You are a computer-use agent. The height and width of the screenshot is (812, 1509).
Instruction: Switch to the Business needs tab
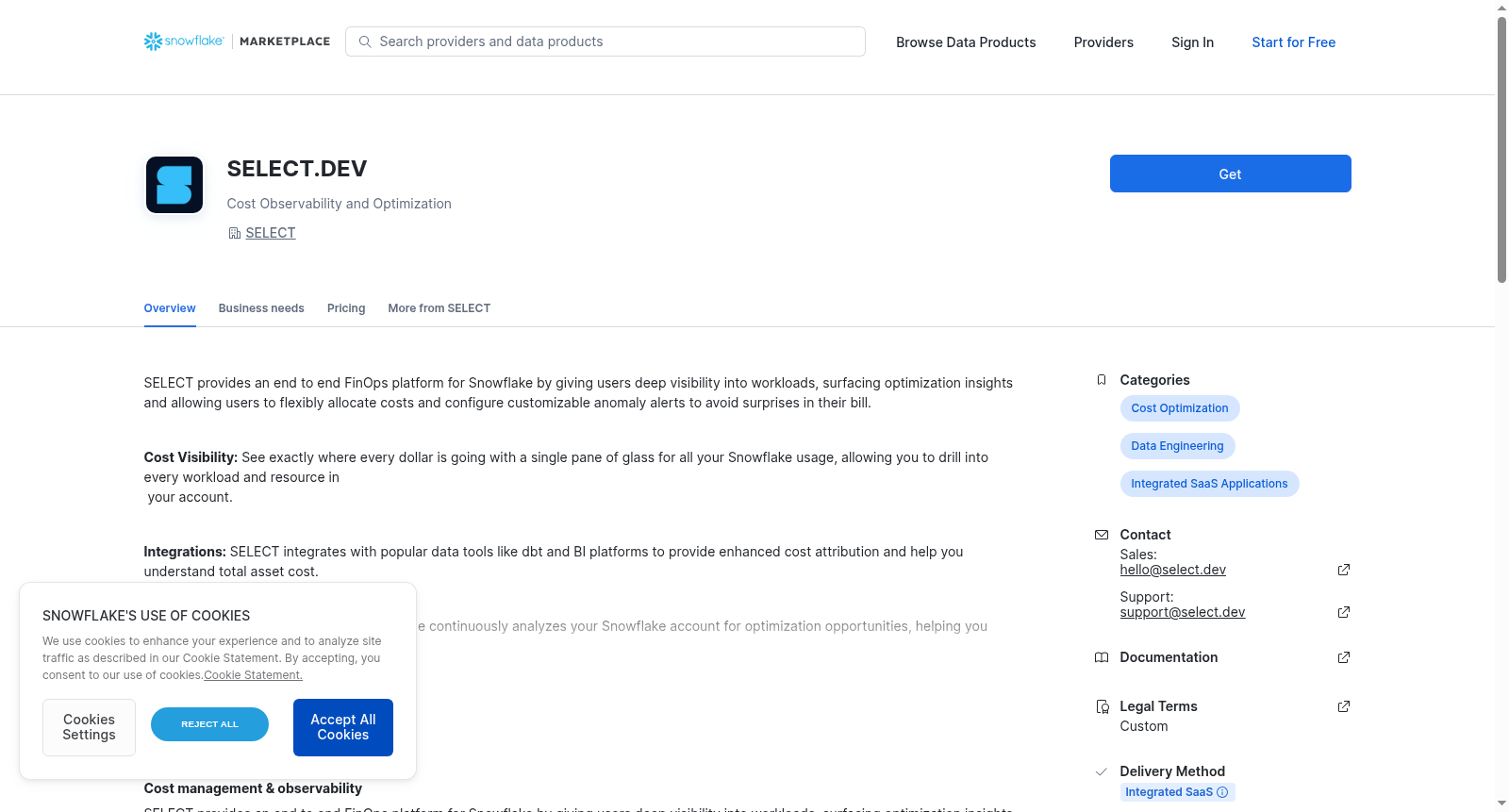pos(261,308)
